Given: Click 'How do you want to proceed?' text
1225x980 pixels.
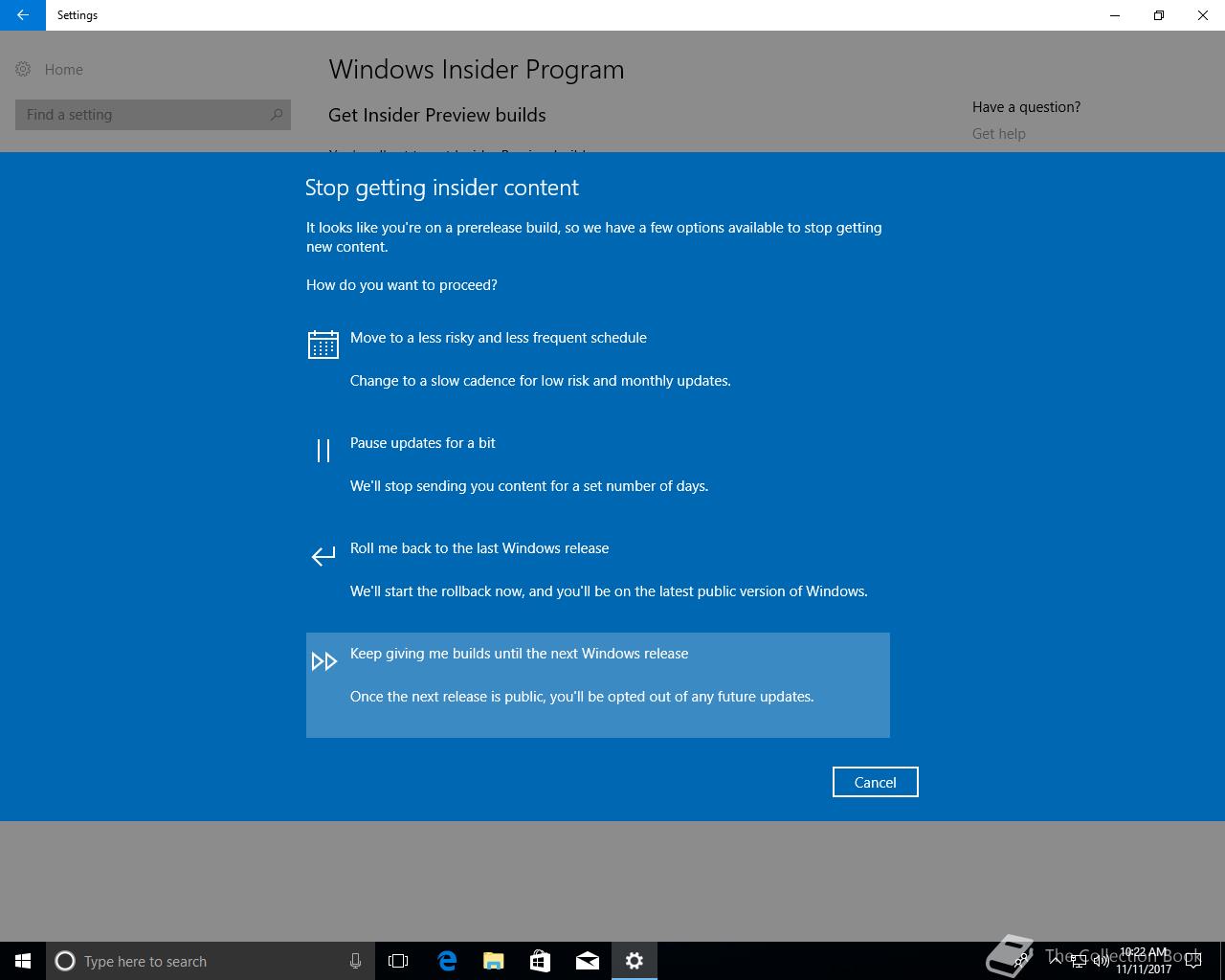Looking at the screenshot, I should tap(402, 285).
